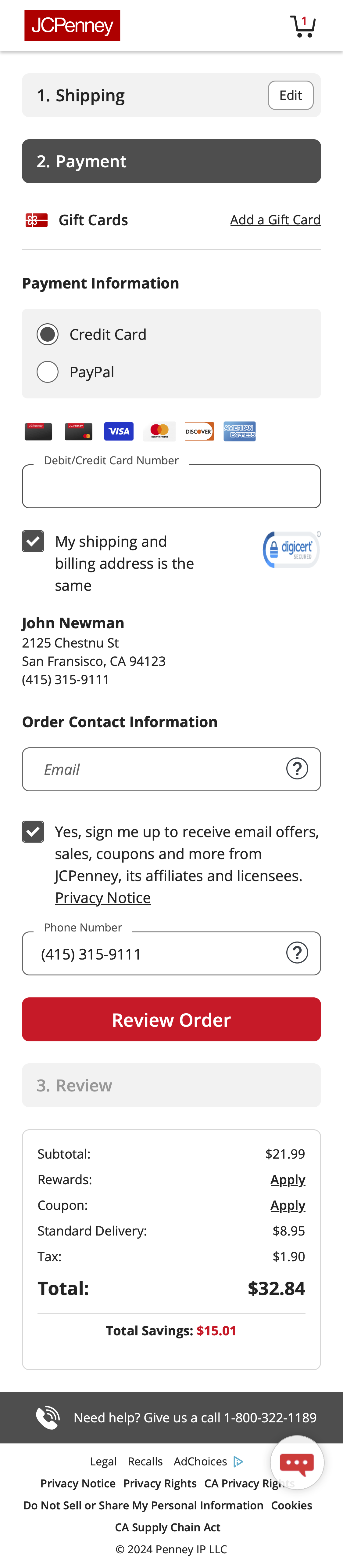Click the Mastercard payment icon

pos(159,431)
